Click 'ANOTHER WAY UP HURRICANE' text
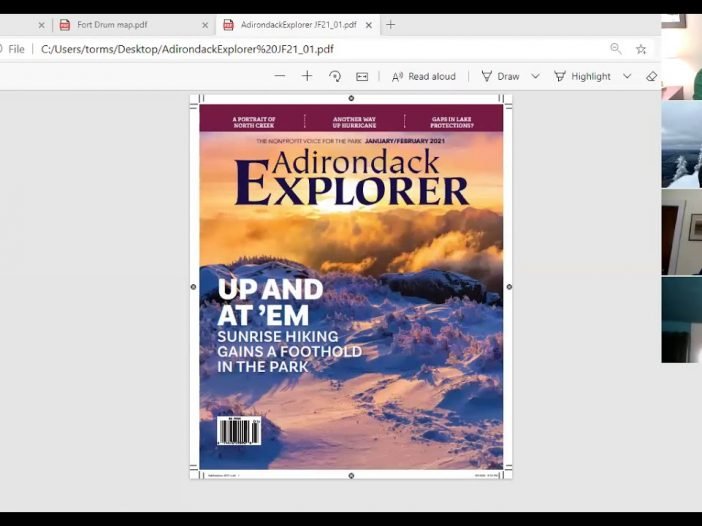Image resolution: width=702 pixels, height=526 pixels. tap(354, 122)
